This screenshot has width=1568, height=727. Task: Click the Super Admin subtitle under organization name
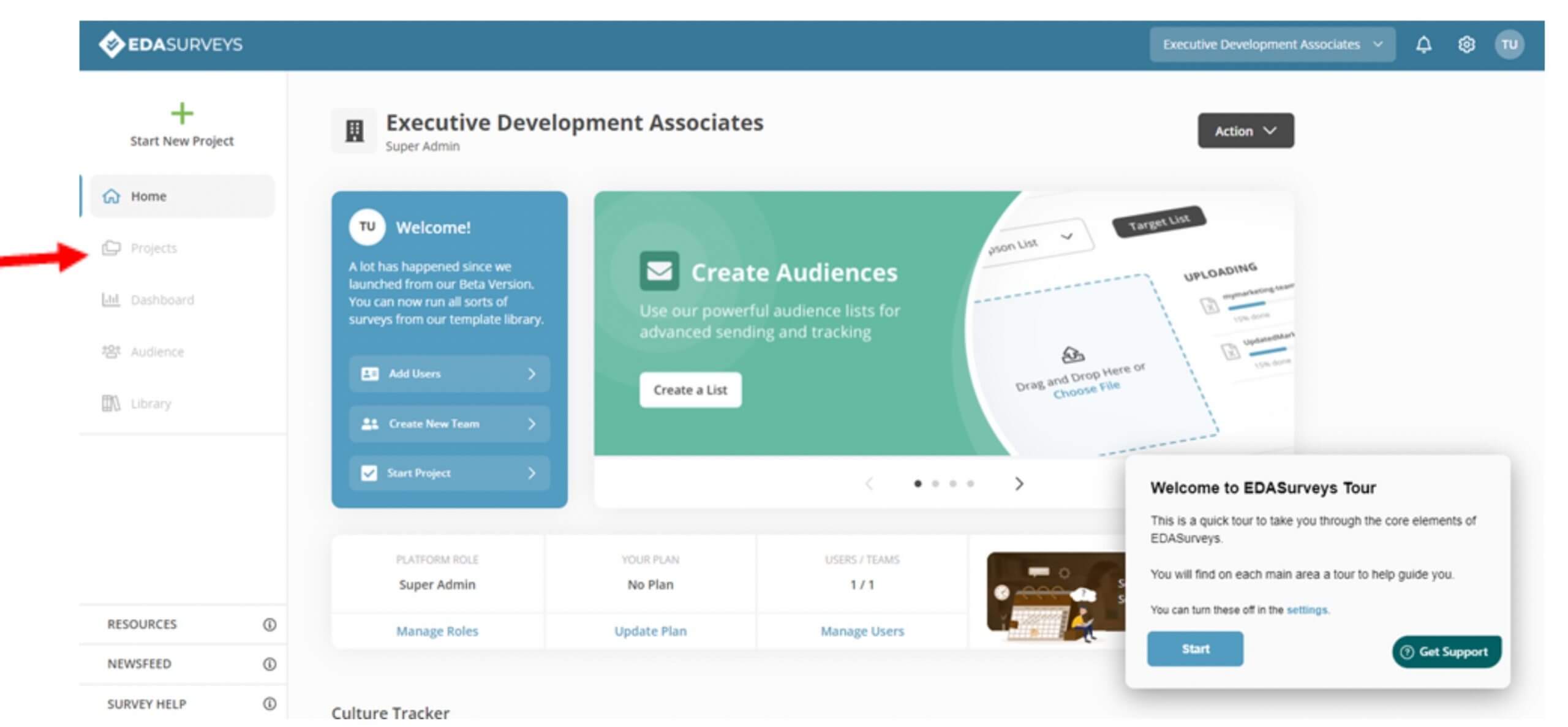click(x=422, y=146)
